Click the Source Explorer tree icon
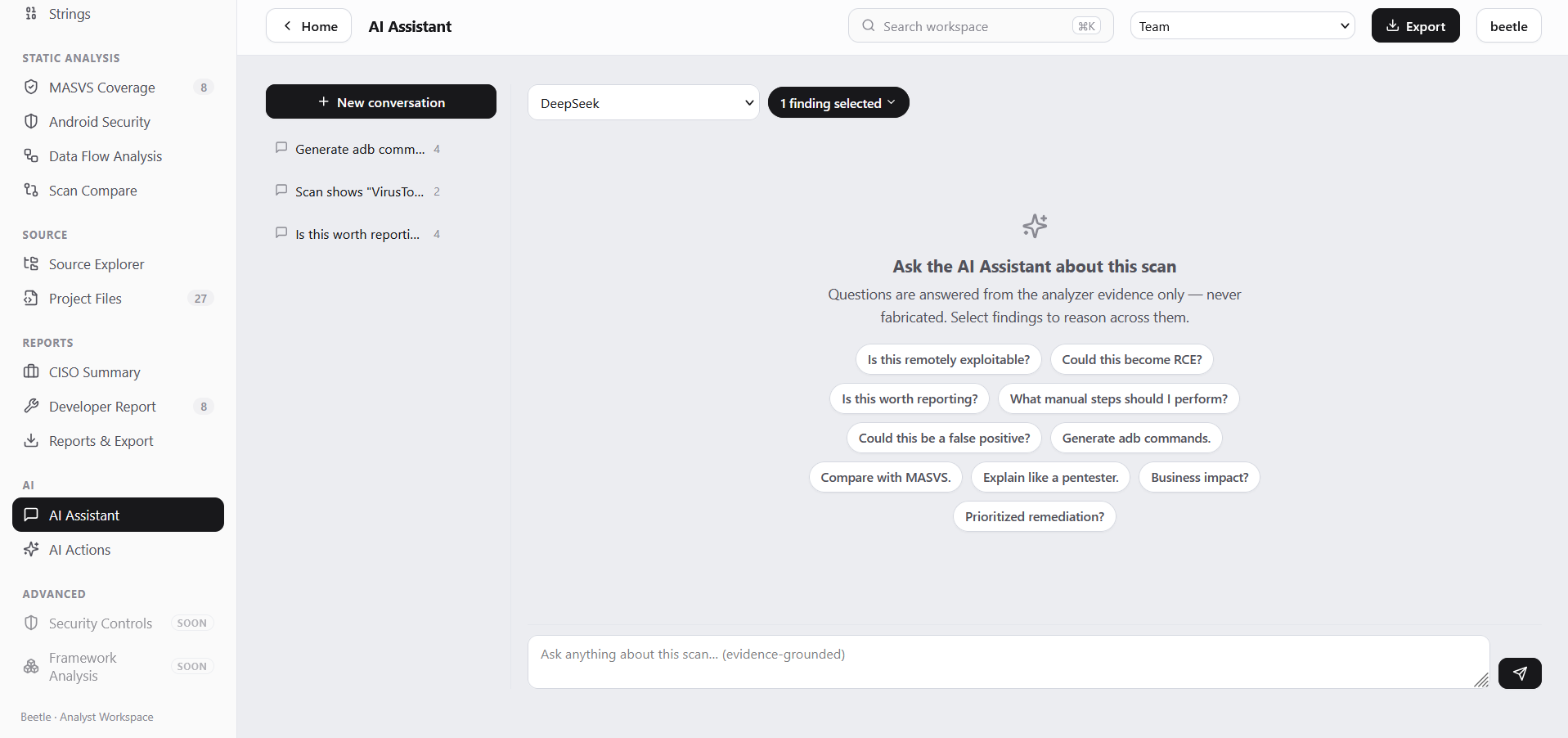 click(31, 263)
